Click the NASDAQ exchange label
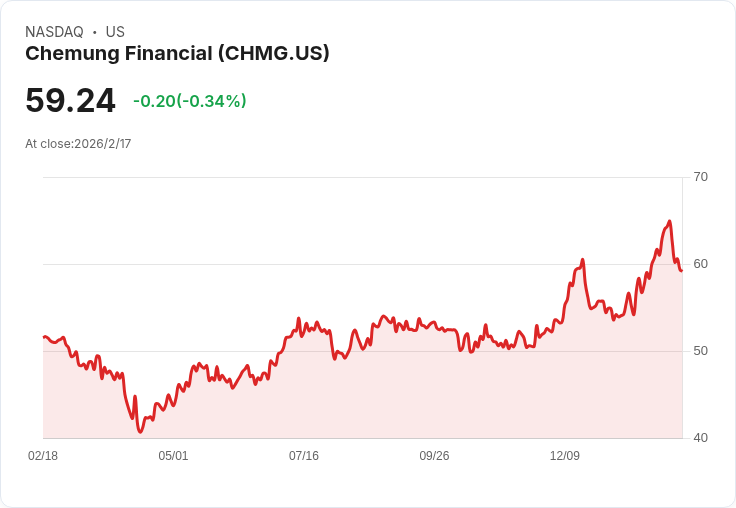The height and width of the screenshot is (508, 736). click(54, 32)
